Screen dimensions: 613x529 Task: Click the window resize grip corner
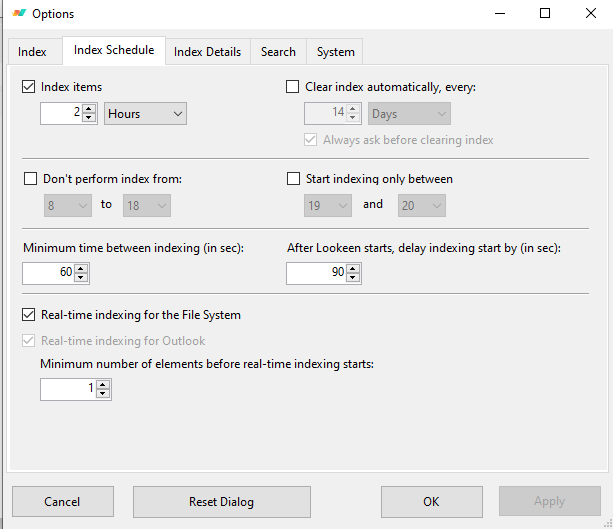point(608,524)
